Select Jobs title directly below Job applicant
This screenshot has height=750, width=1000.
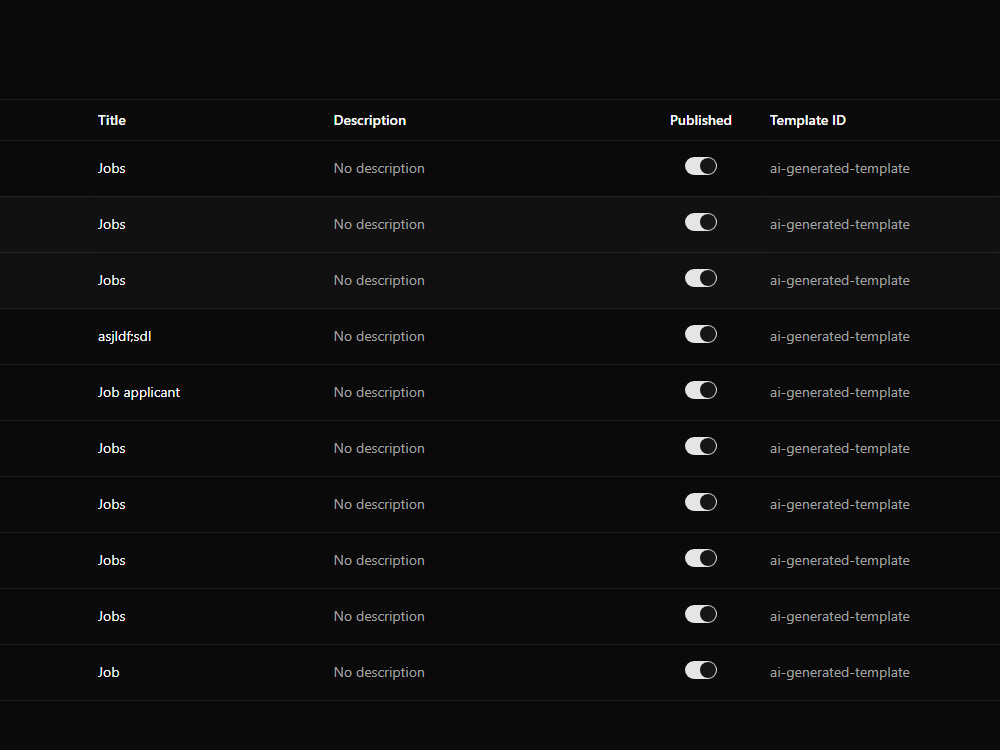click(x=112, y=448)
